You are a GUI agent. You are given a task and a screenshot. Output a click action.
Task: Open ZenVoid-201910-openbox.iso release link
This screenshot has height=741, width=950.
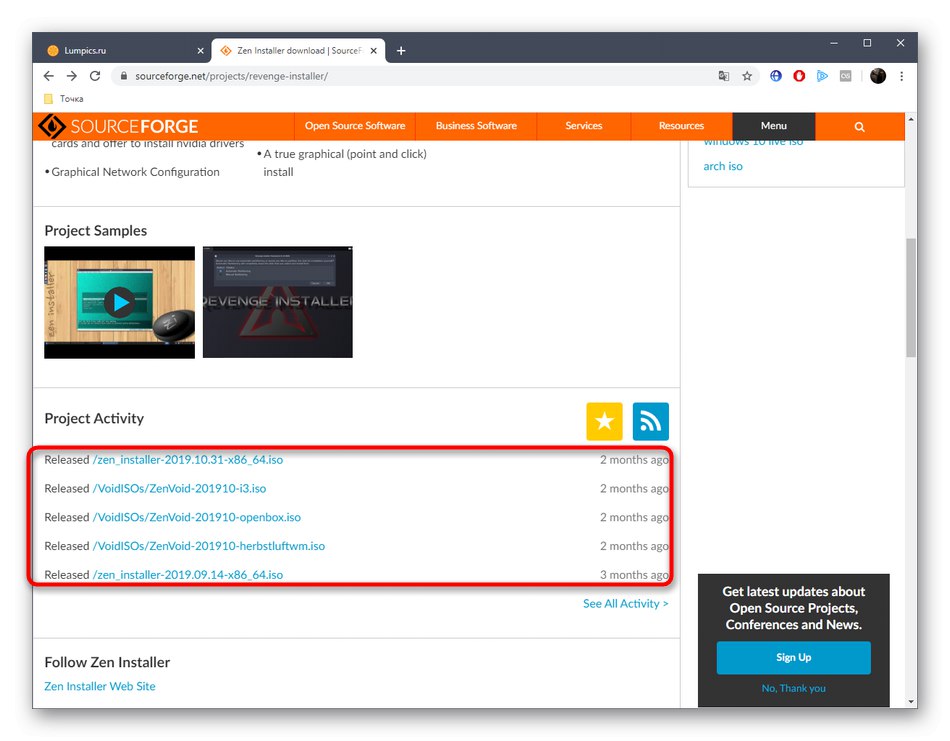pos(197,517)
